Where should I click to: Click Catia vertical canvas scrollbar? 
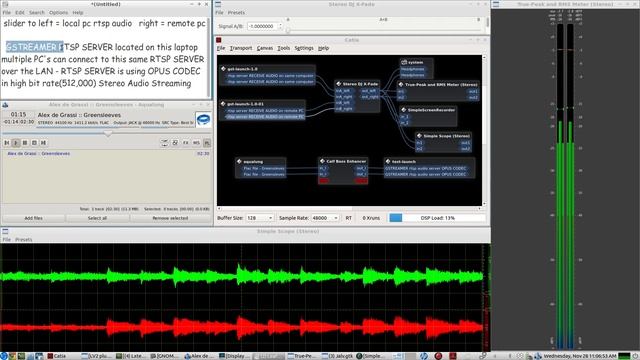pyautogui.click(x=484, y=130)
